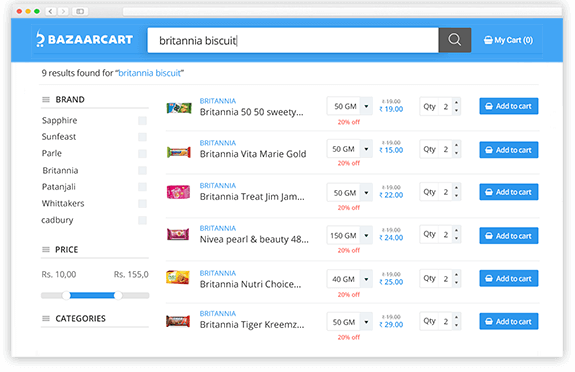Screen dimensions: 575x372
Task: Click quantity stepper for Nutri Choice
Action: pyautogui.click(x=457, y=278)
